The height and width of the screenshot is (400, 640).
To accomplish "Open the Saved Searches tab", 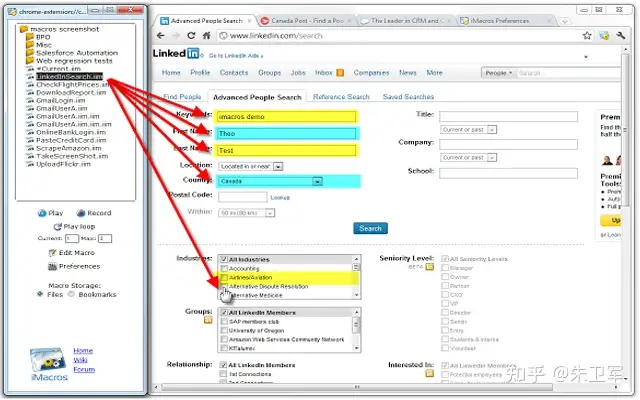I will 408,97.
